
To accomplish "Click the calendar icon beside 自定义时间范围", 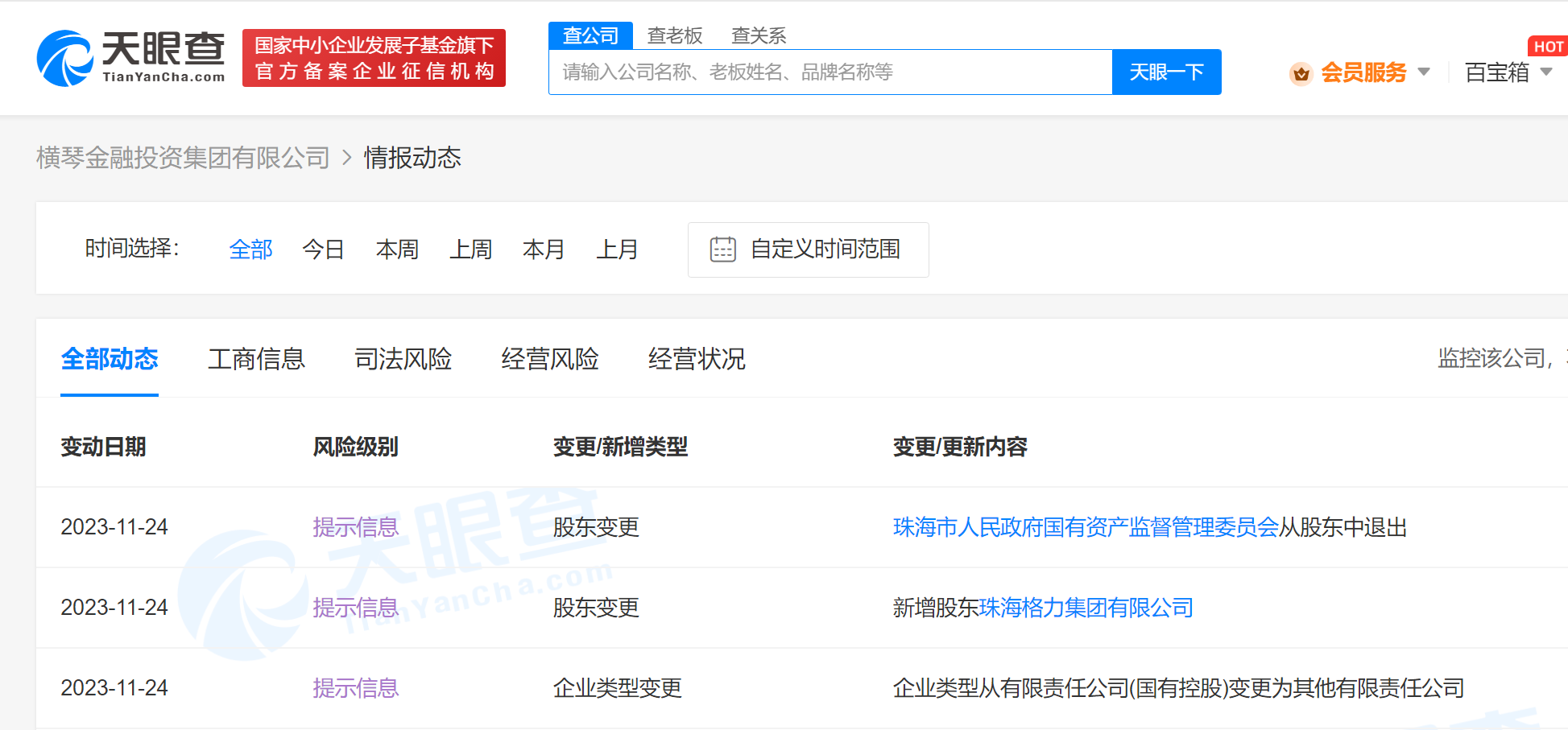I will tap(723, 250).
